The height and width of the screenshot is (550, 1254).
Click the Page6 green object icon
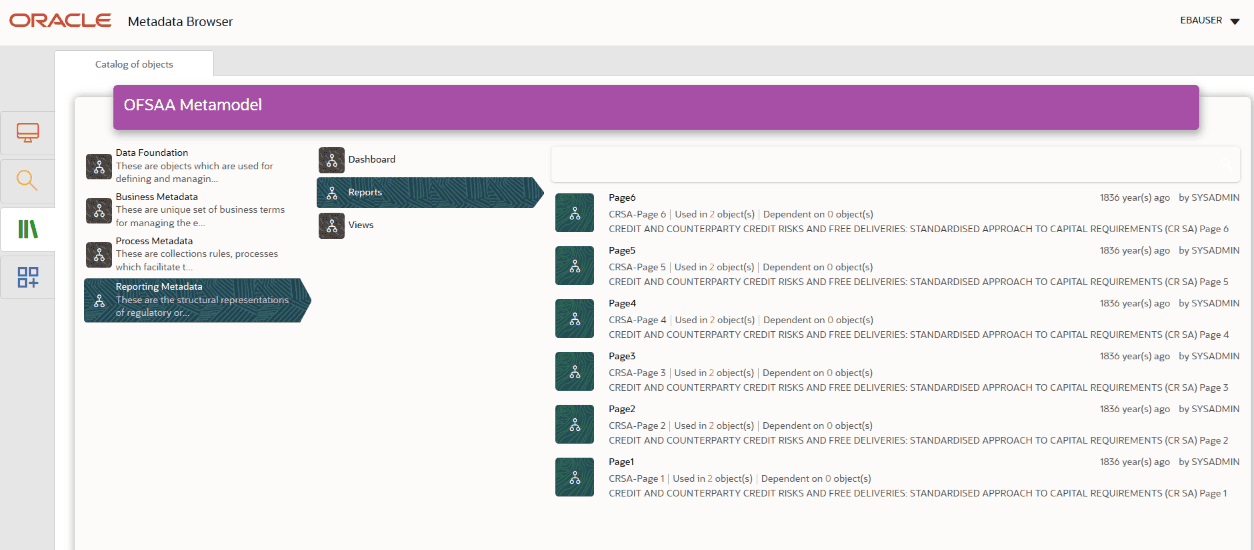point(574,213)
